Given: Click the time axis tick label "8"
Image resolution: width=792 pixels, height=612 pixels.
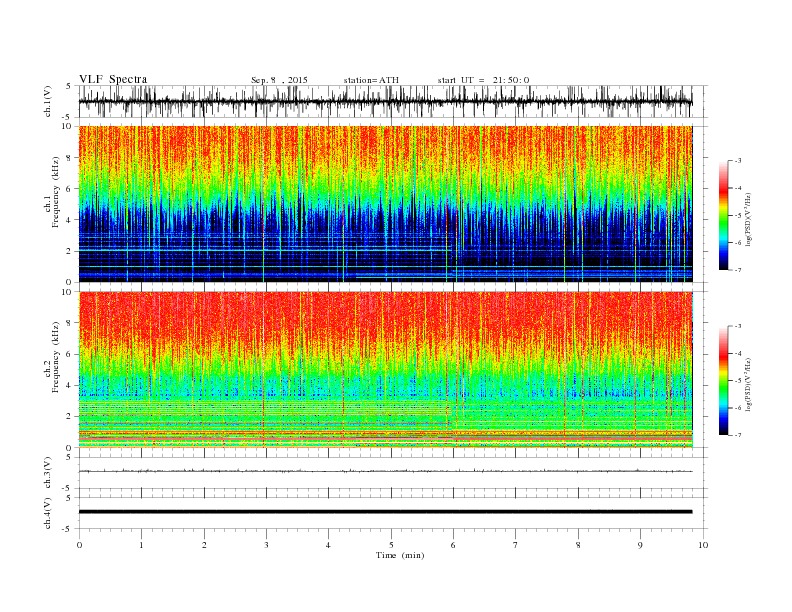Looking at the screenshot, I should pyautogui.click(x=578, y=545).
